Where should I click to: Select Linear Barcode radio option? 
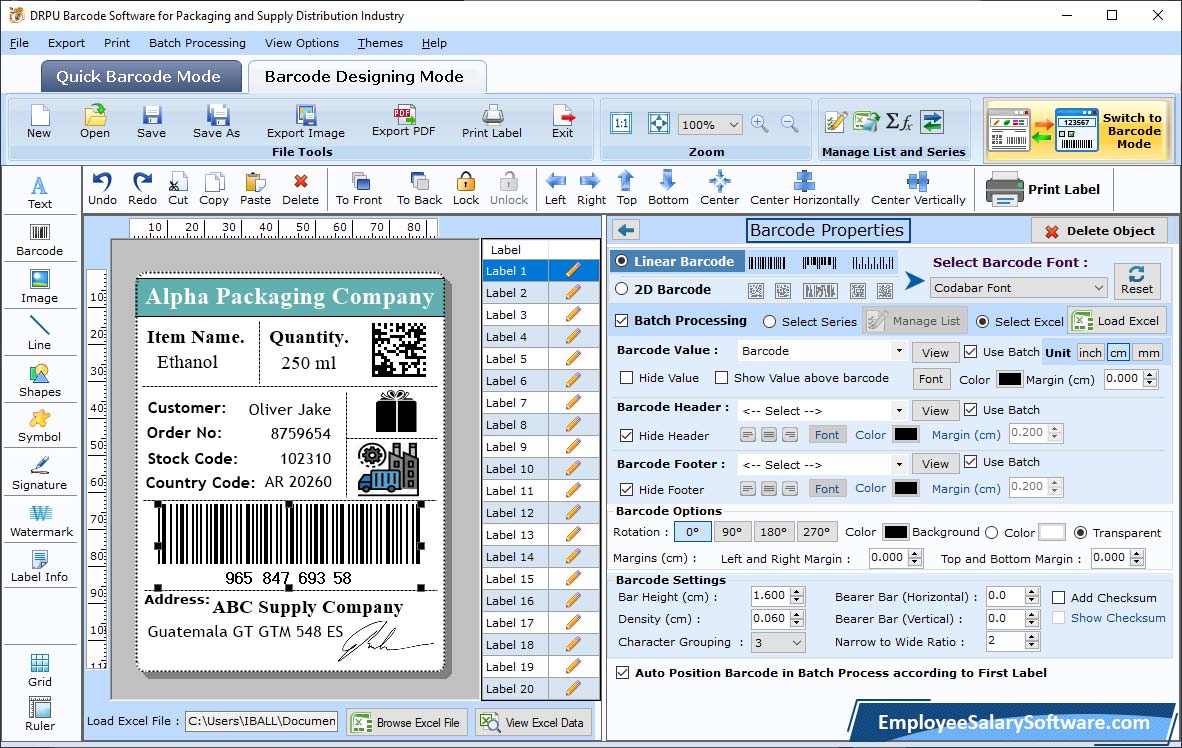point(622,261)
